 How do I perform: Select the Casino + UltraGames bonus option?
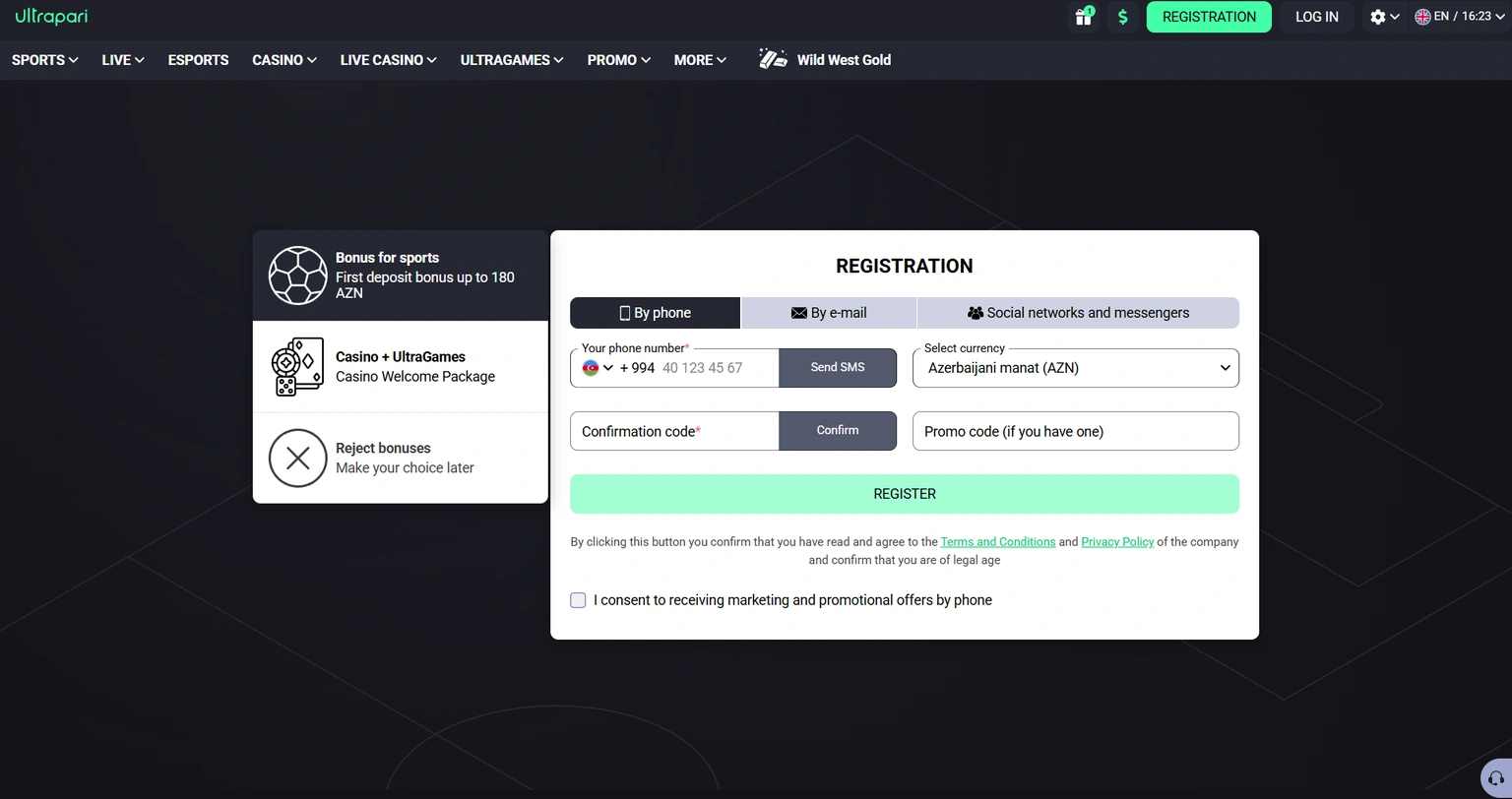pyautogui.click(x=400, y=367)
